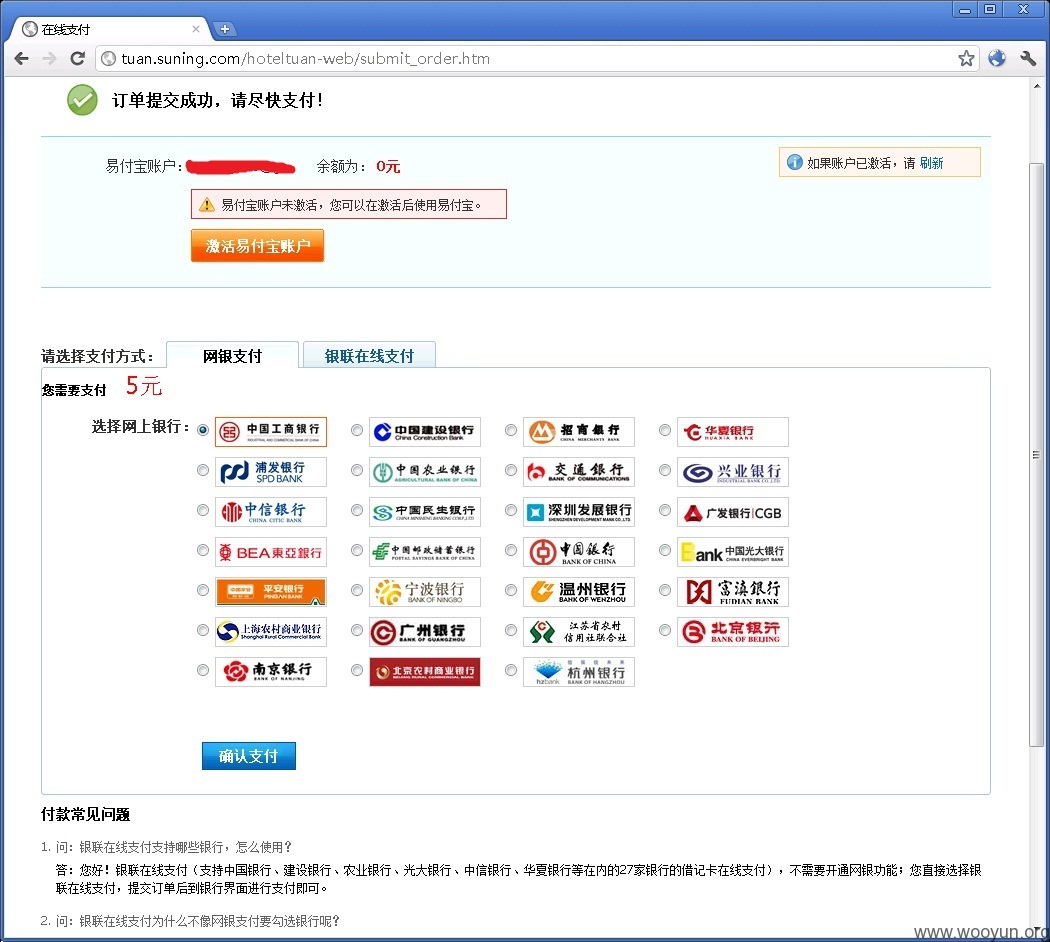This screenshot has height=942, width=1050.
Task: Click the 刷新 link
Action: (931, 163)
